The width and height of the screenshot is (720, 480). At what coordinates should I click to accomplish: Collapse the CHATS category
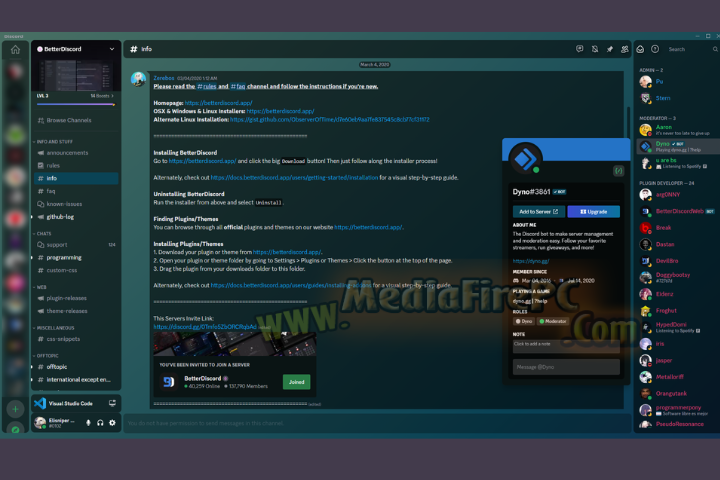(x=42, y=233)
